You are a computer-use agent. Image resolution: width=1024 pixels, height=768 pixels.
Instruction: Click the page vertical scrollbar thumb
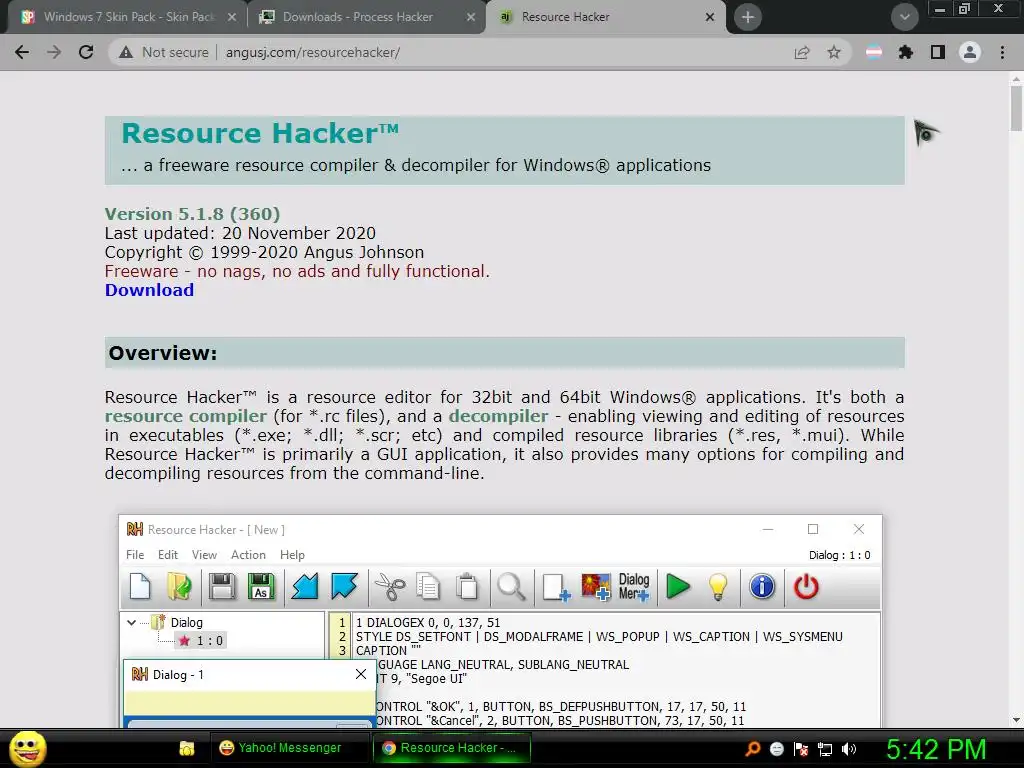(x=1016, y=108)
